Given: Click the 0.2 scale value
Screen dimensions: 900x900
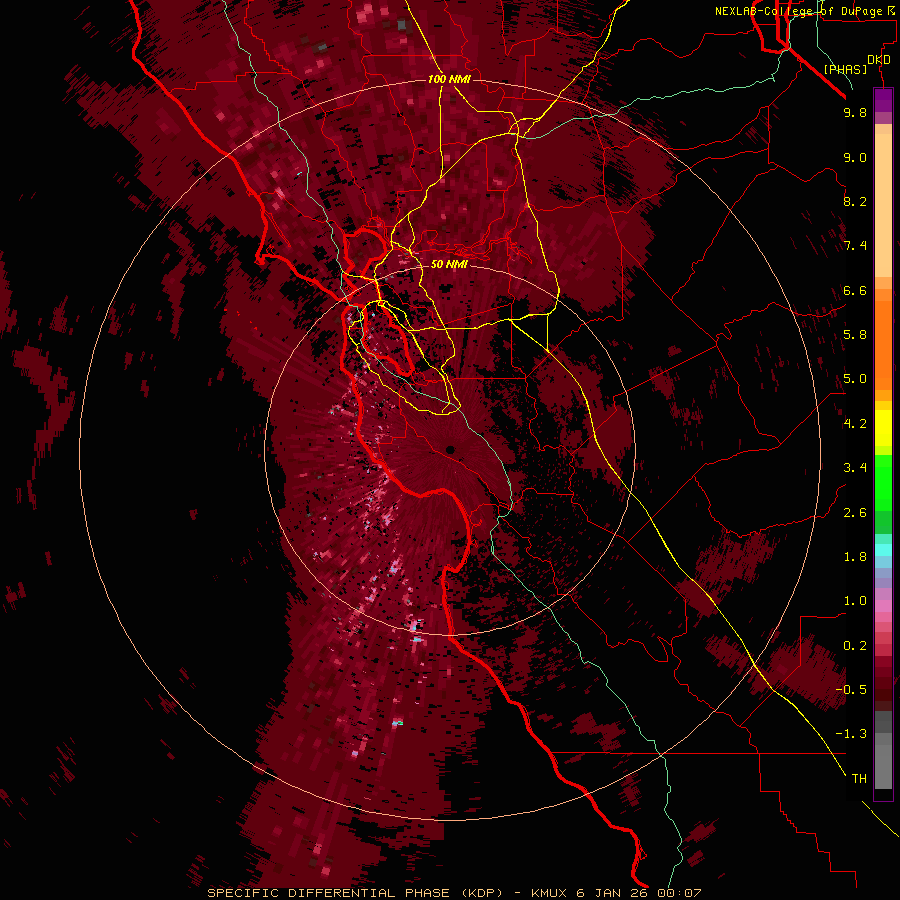Looking at the screenshot, I should pyautogui.click(x=855, y=646).
